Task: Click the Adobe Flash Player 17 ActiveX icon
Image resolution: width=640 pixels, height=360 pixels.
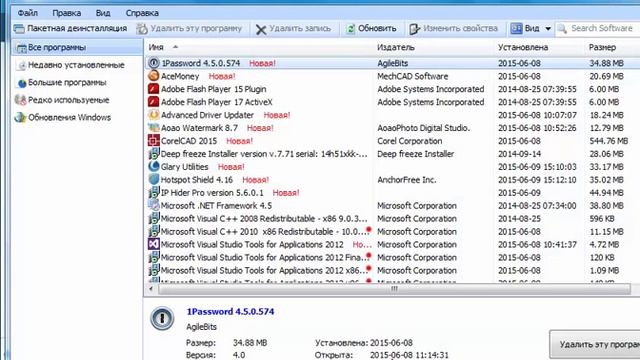Action: coord(153,102)
